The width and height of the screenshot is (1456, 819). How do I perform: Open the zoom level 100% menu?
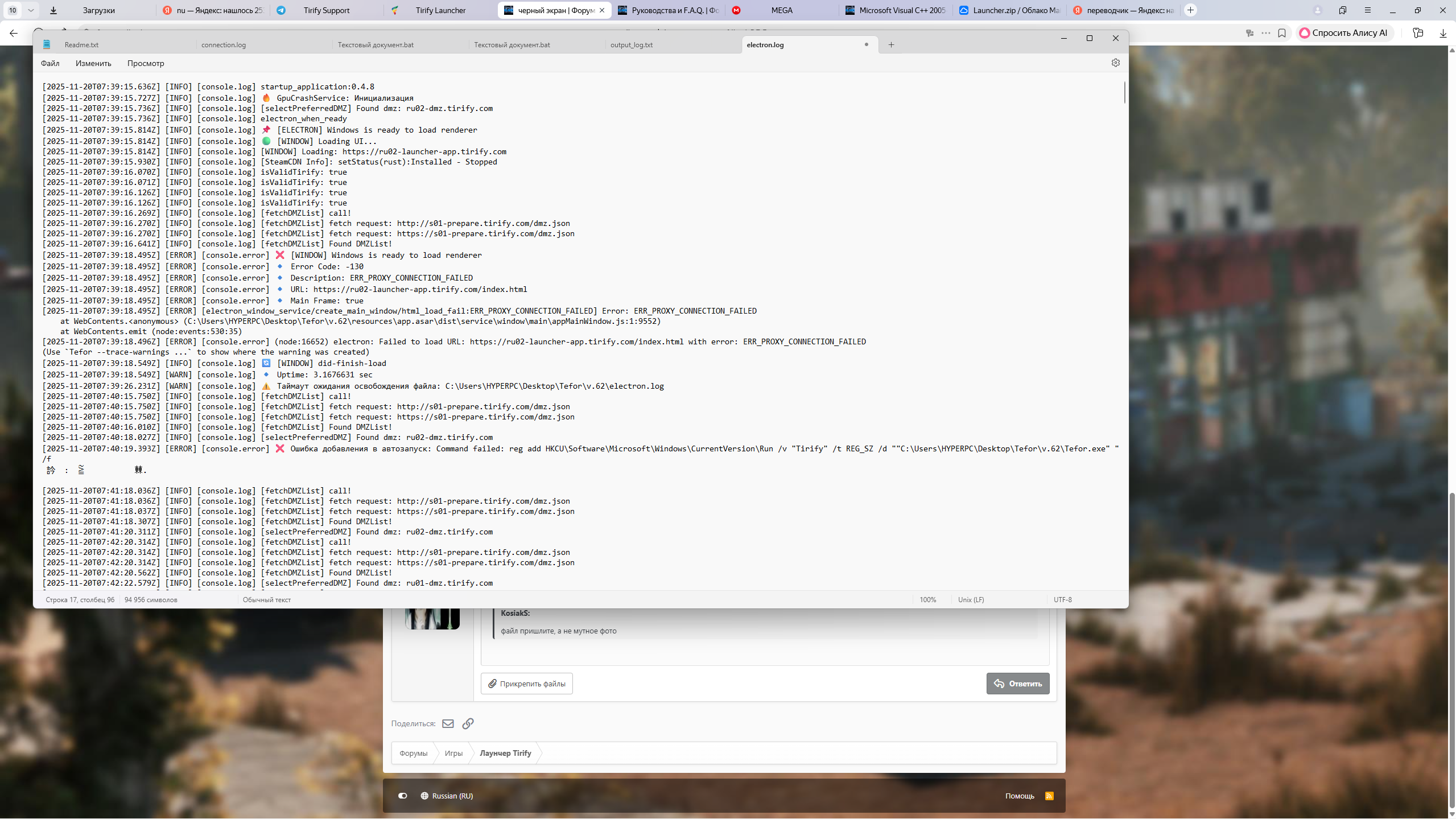point(927,599)
